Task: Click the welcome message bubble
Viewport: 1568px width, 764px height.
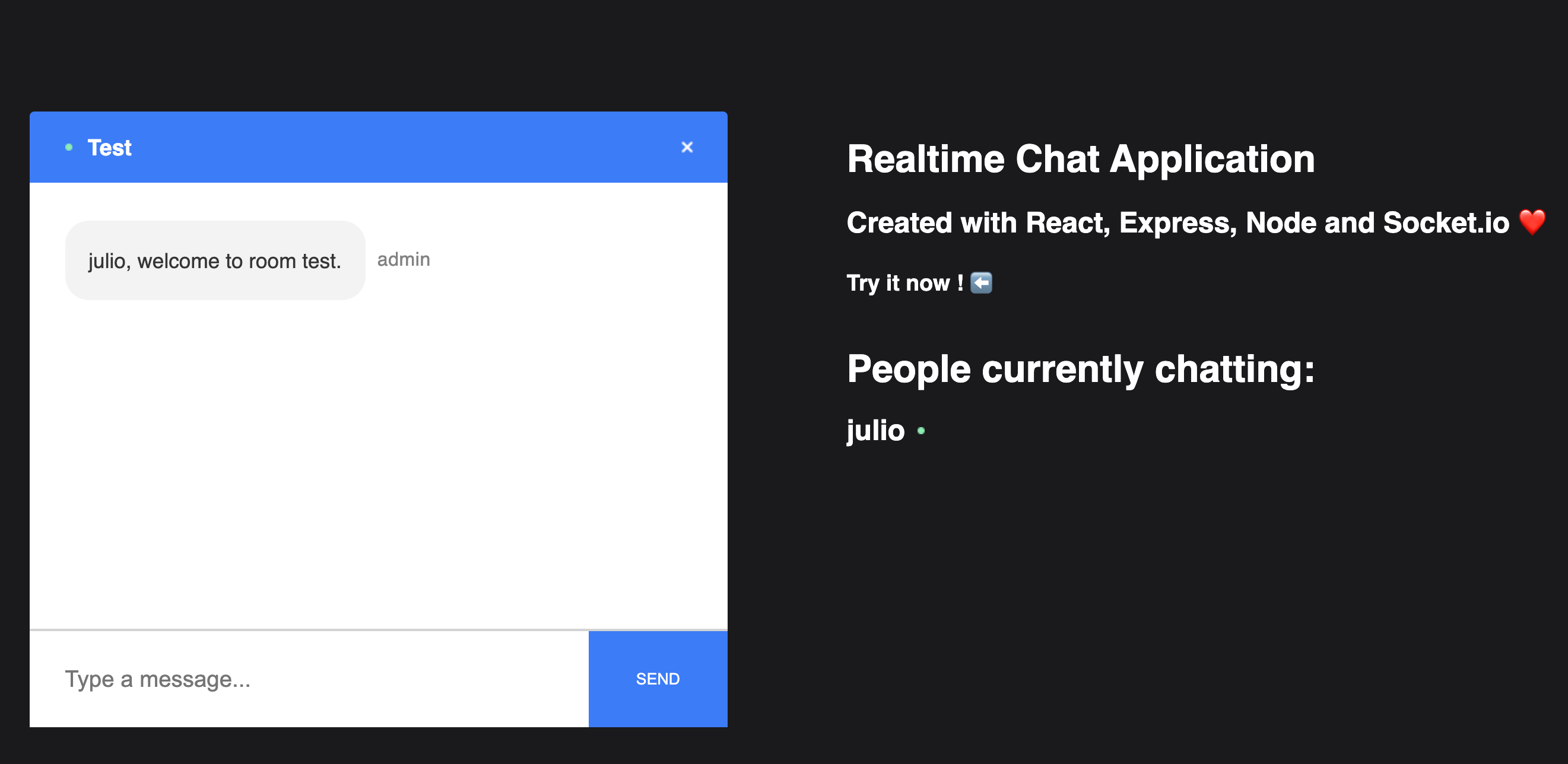Action: [x=215, y=260]
